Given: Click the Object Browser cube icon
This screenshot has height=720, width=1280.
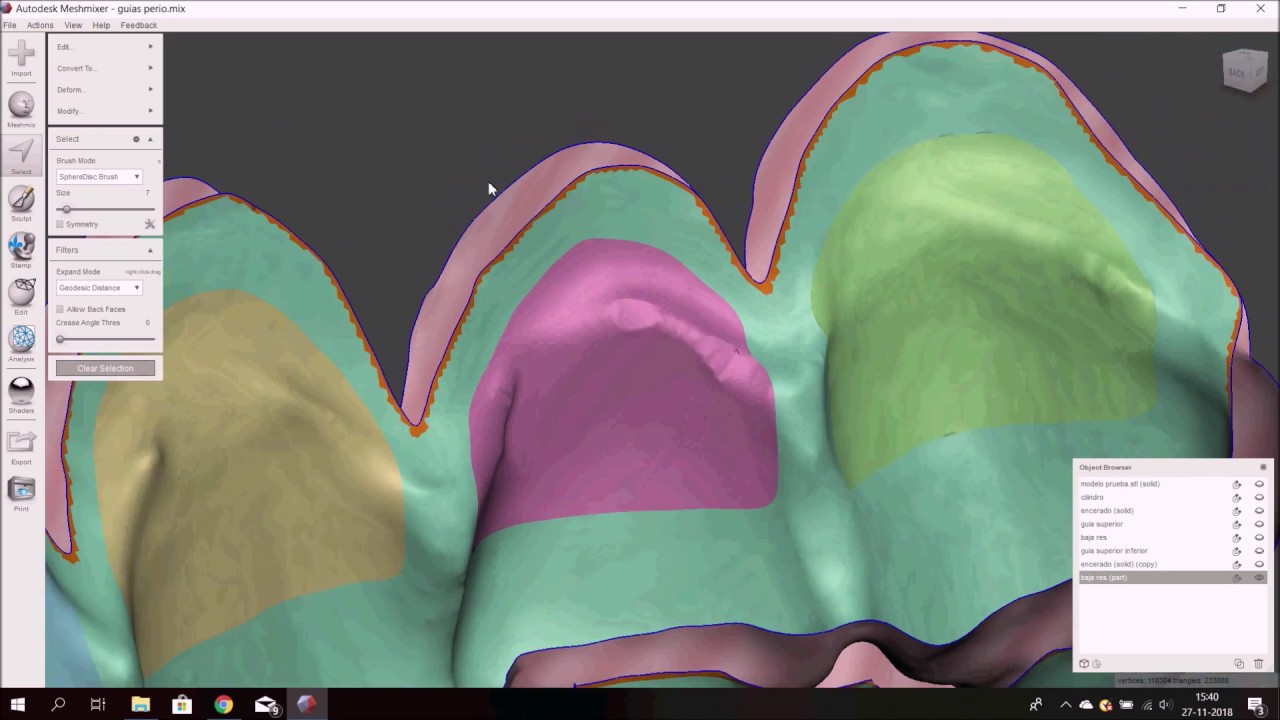Looking at the screenshot, I should pyautogui.click(x=1084, y=663).
